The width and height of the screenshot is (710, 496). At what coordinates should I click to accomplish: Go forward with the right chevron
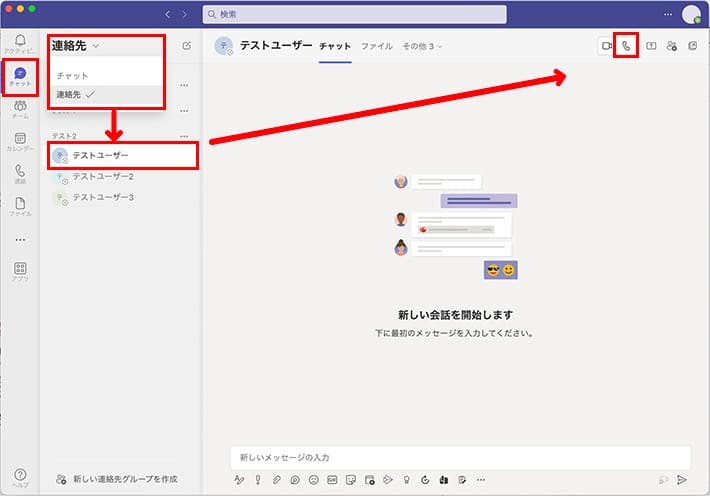coord(184,14)
